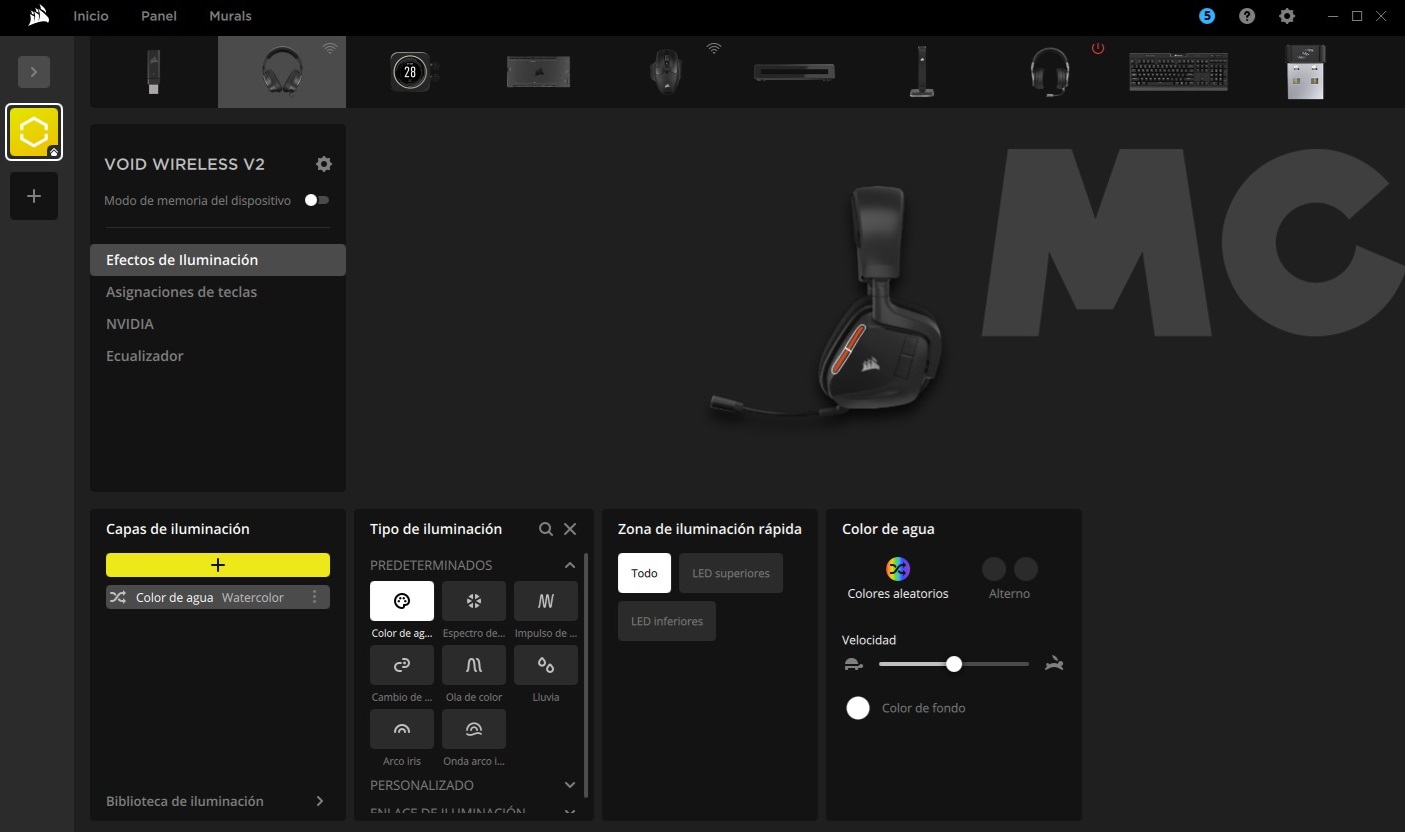The height and width of the screenshot is (832, 1405).
Task: Switch to the Ecualizador tab
Action: pos(145,356)
